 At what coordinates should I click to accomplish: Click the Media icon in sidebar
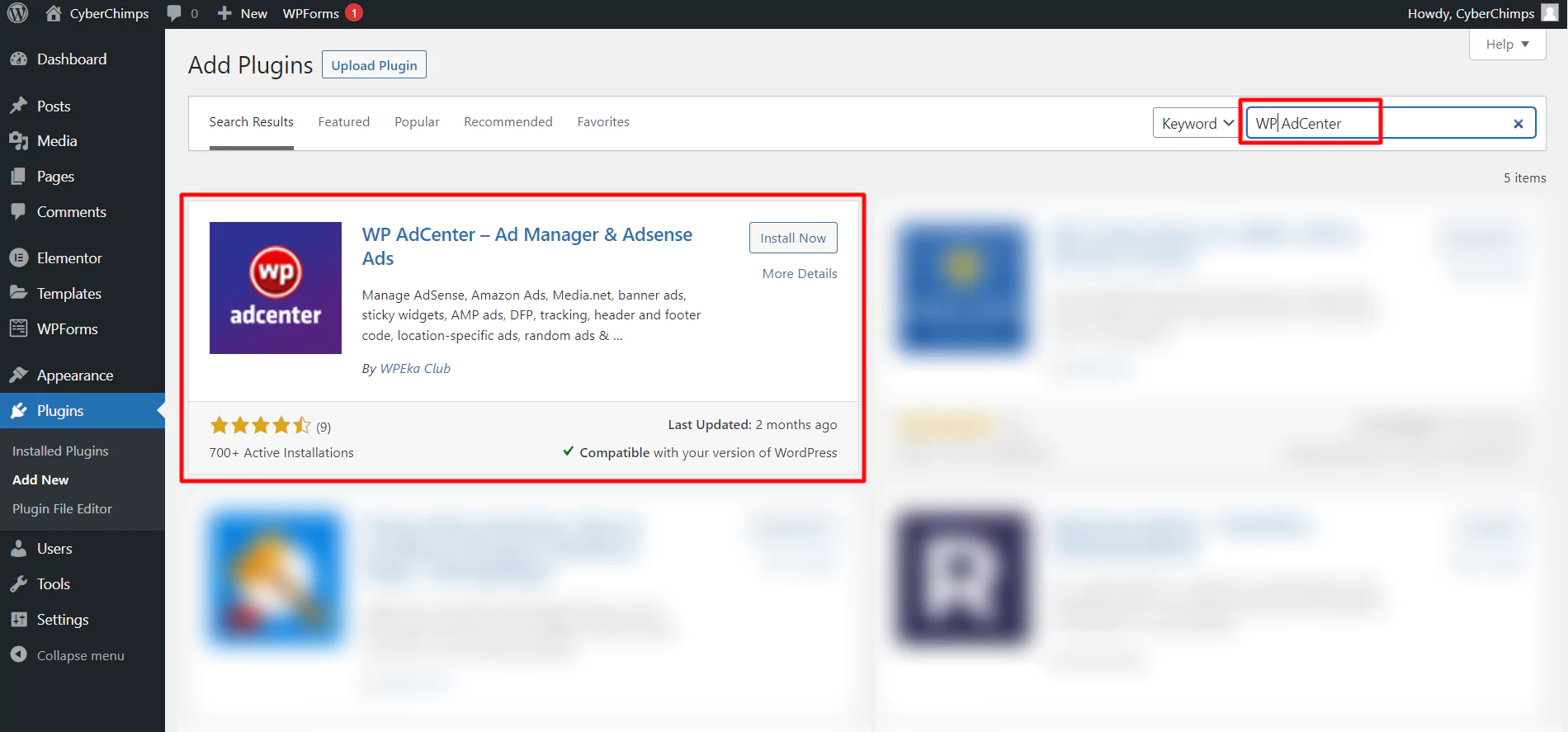pyautogui.click(x=18, y=141)
